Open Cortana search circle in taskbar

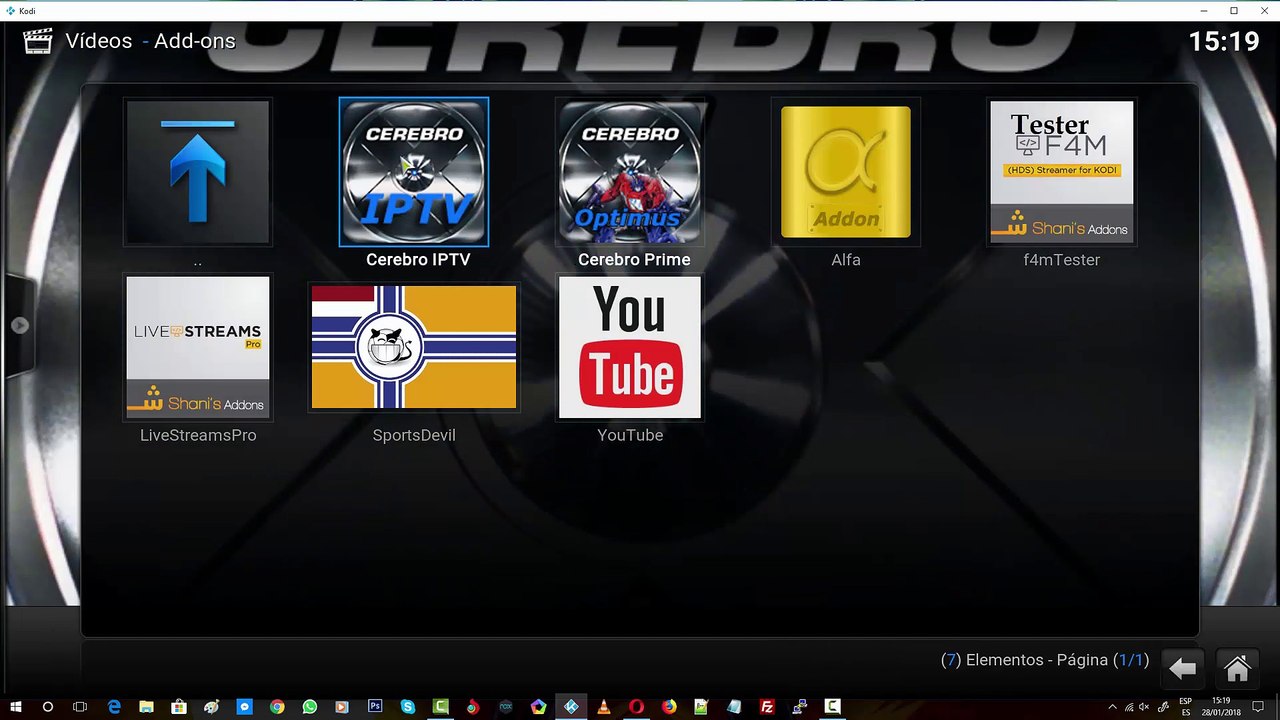pos(47,707)
